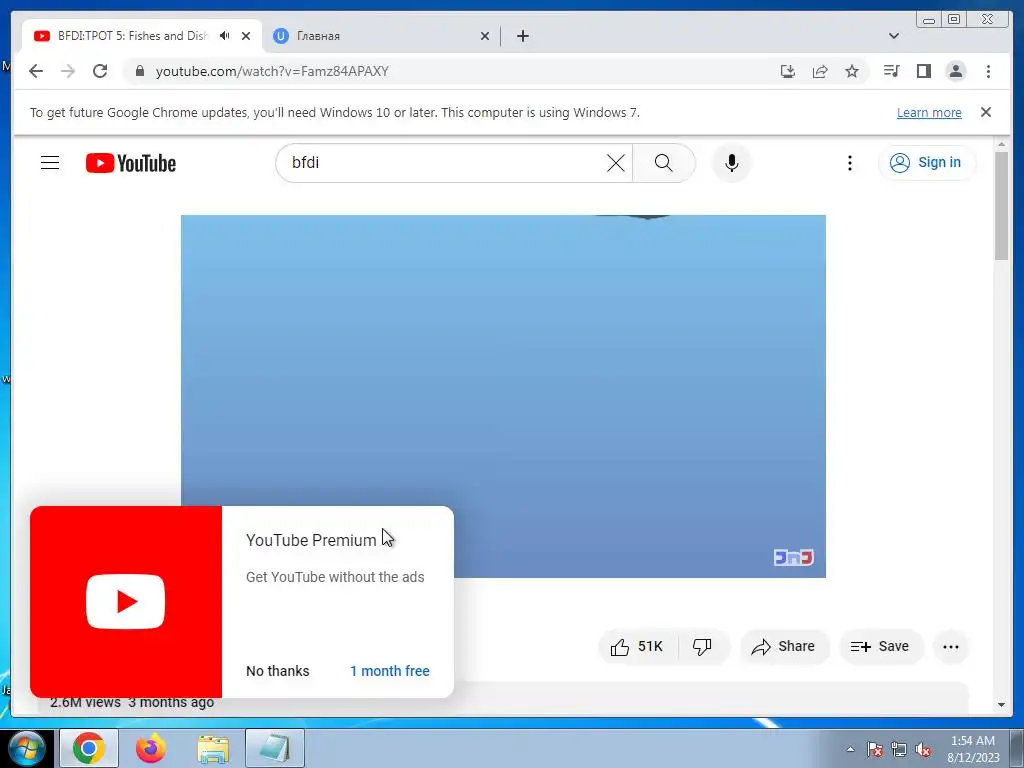Open the Chrome three-dot menu
Screen dimensions: 1024x768
[x=988, y=71]
